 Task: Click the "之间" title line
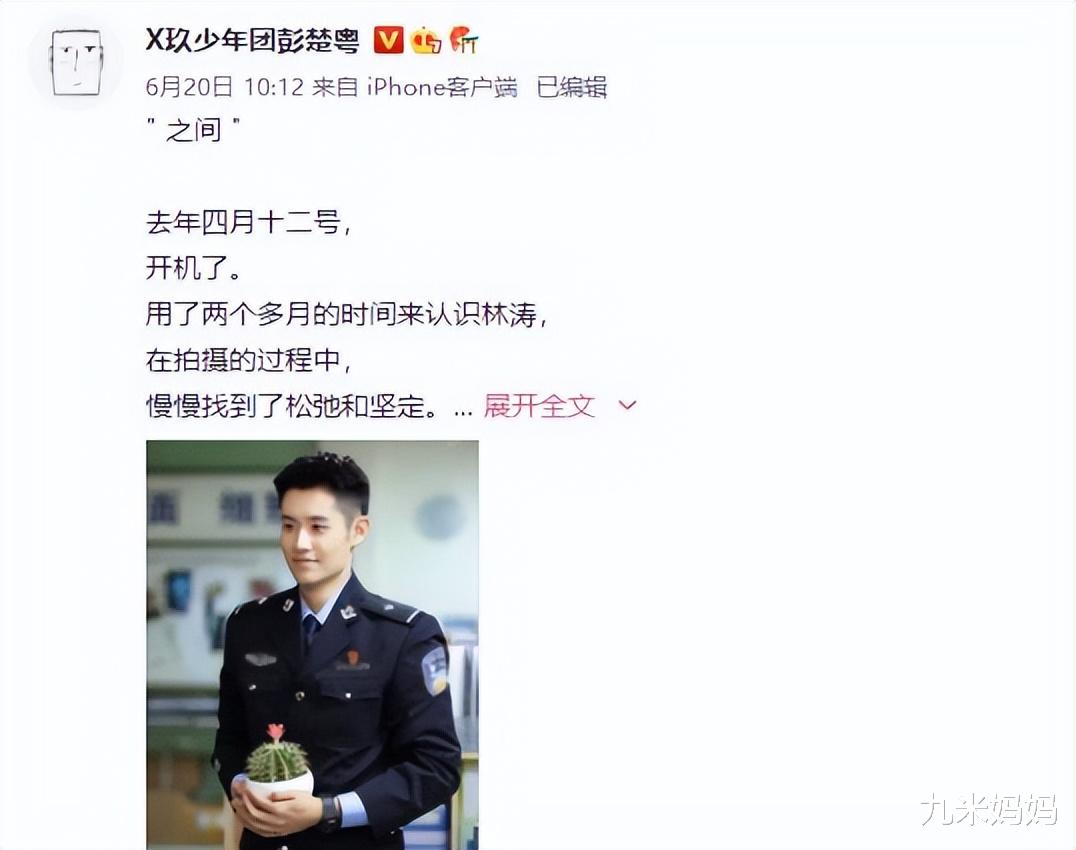pos(195,130)
